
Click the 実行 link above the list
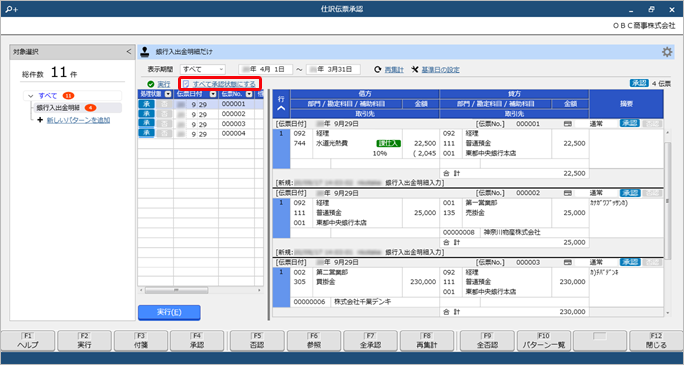click(x=164, y=84)
